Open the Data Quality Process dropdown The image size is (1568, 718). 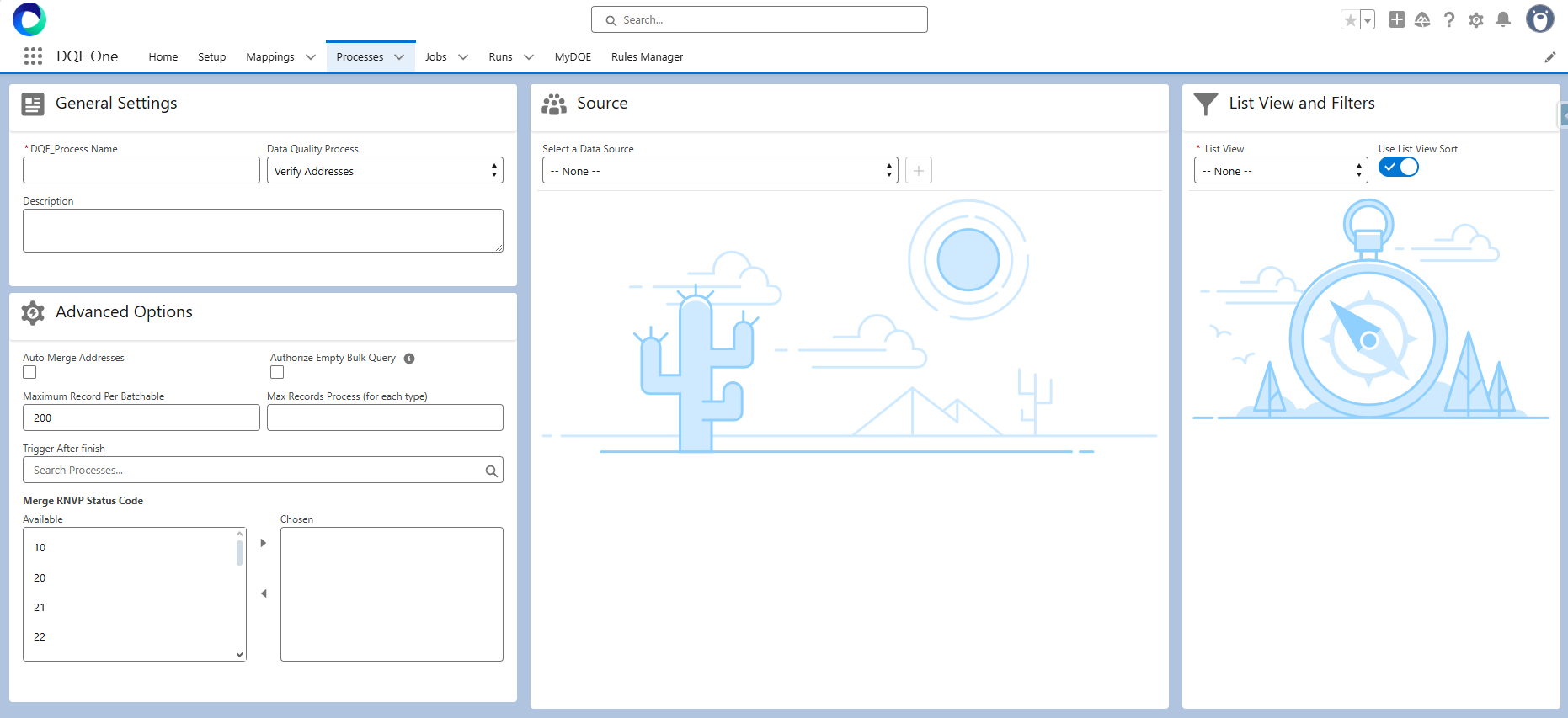(385, 171)
